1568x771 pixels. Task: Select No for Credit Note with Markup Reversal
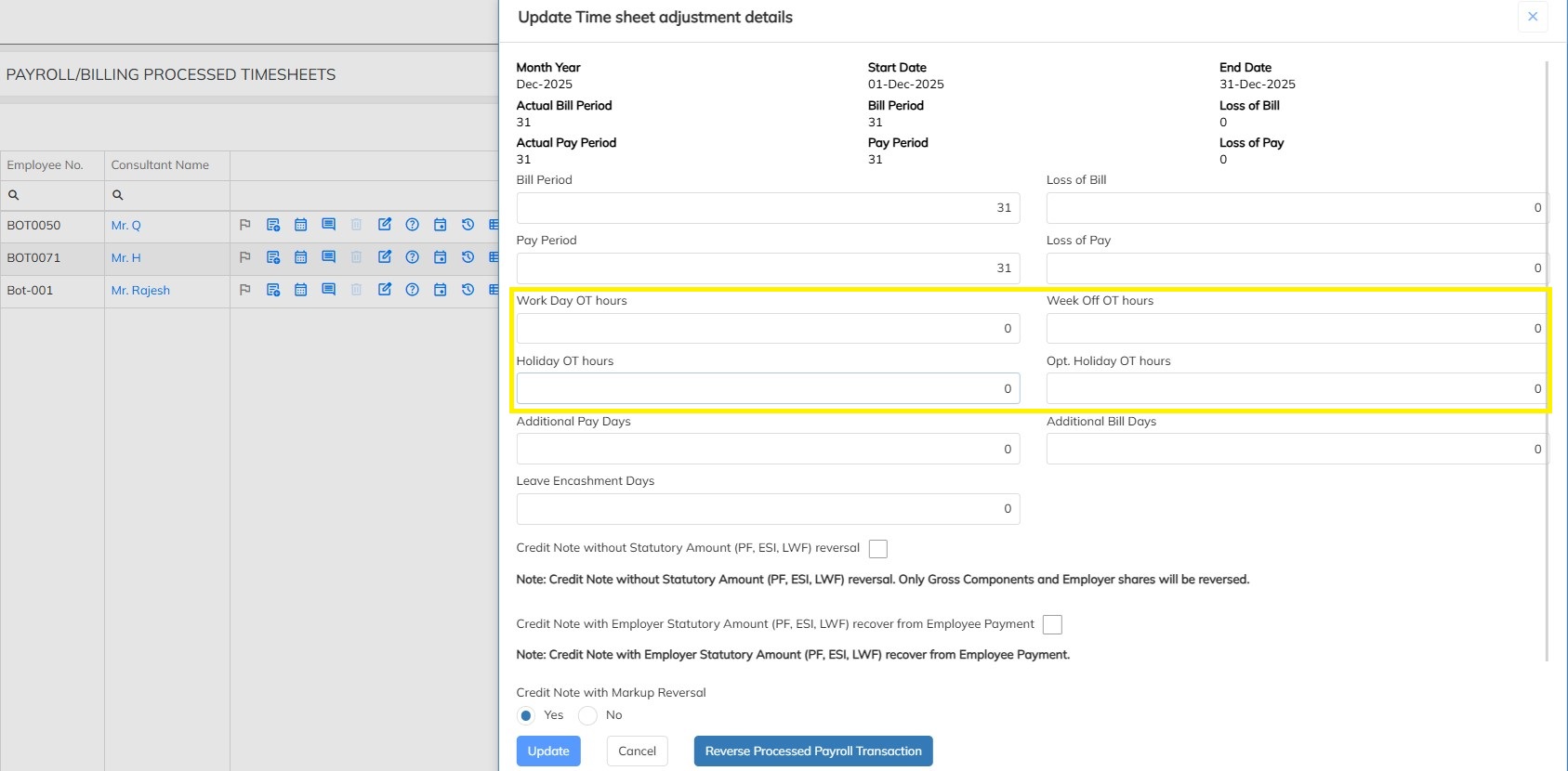pyautogui.click(x=587, y=715)
